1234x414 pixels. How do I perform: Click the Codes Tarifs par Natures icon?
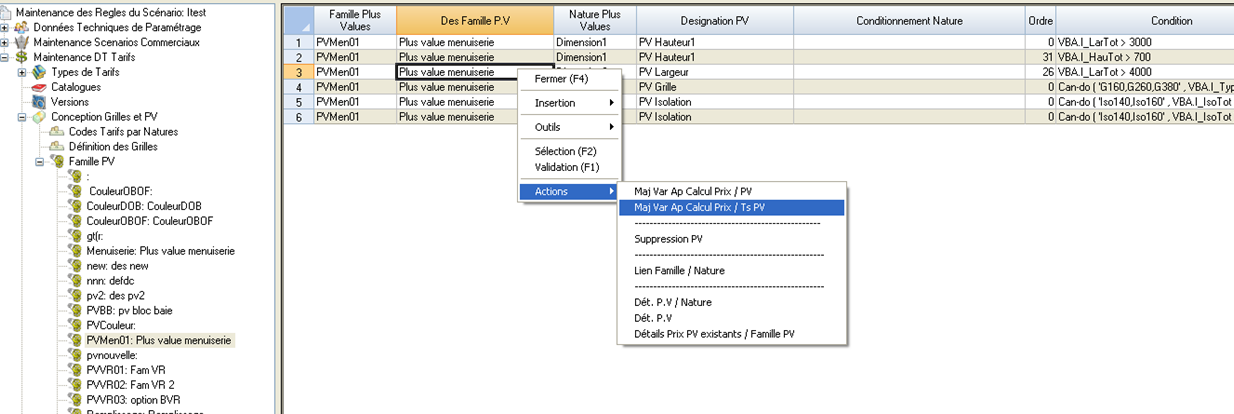click(57, 132)
